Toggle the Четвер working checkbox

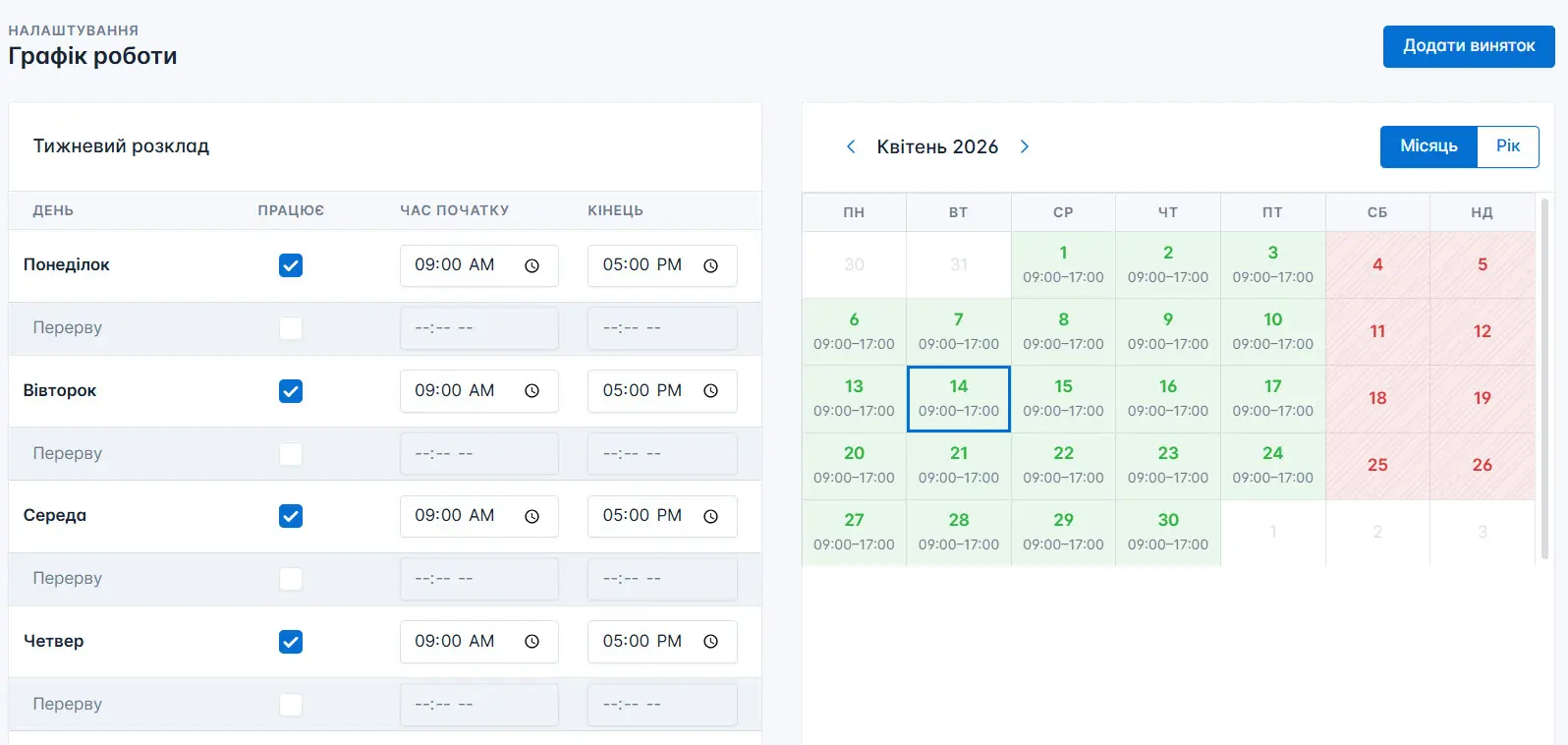(x=291, y=642)
